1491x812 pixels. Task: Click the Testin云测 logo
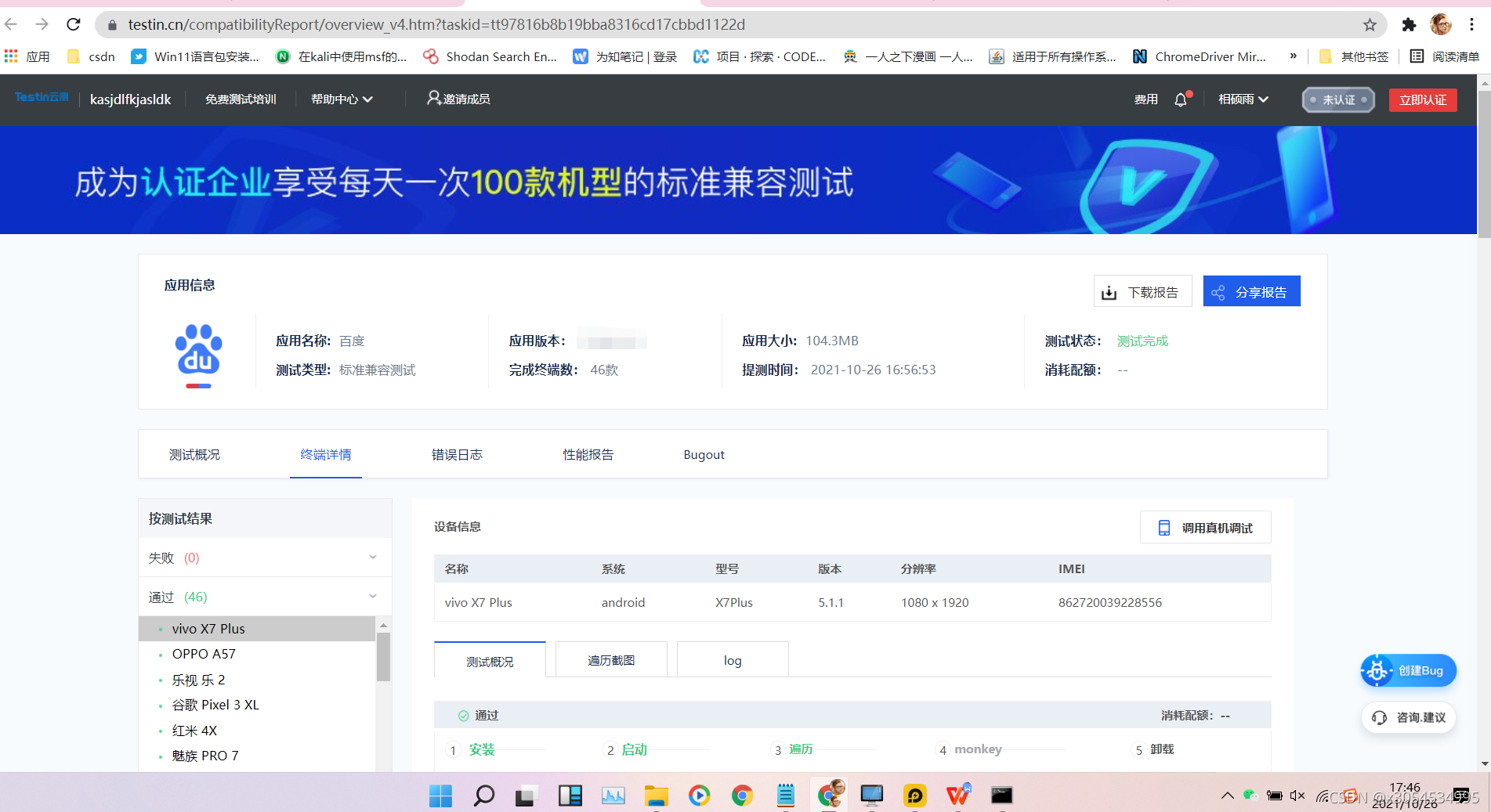[x=42, y=97]
